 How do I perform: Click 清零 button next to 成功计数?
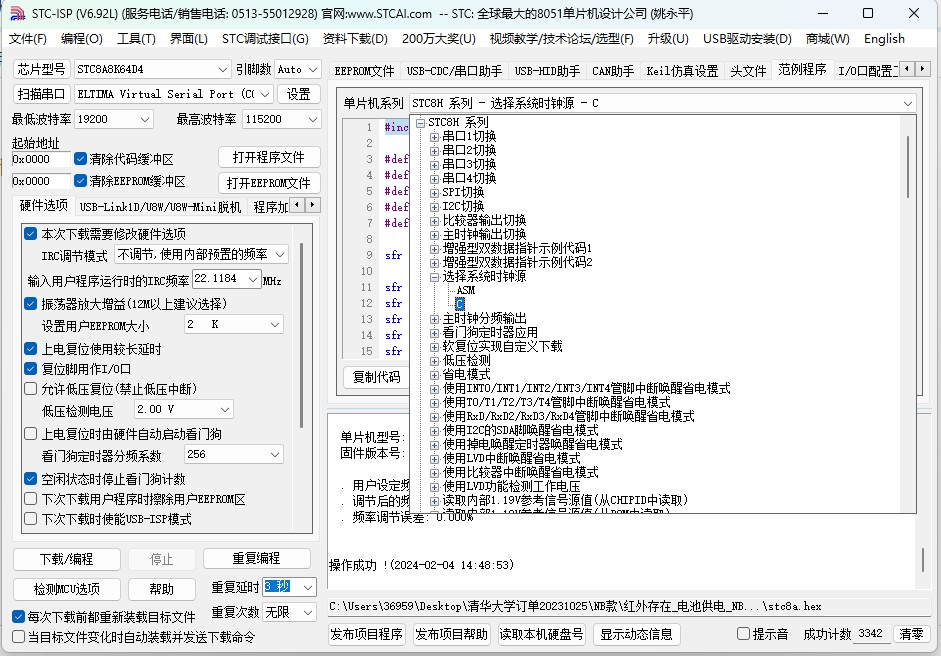912,634
